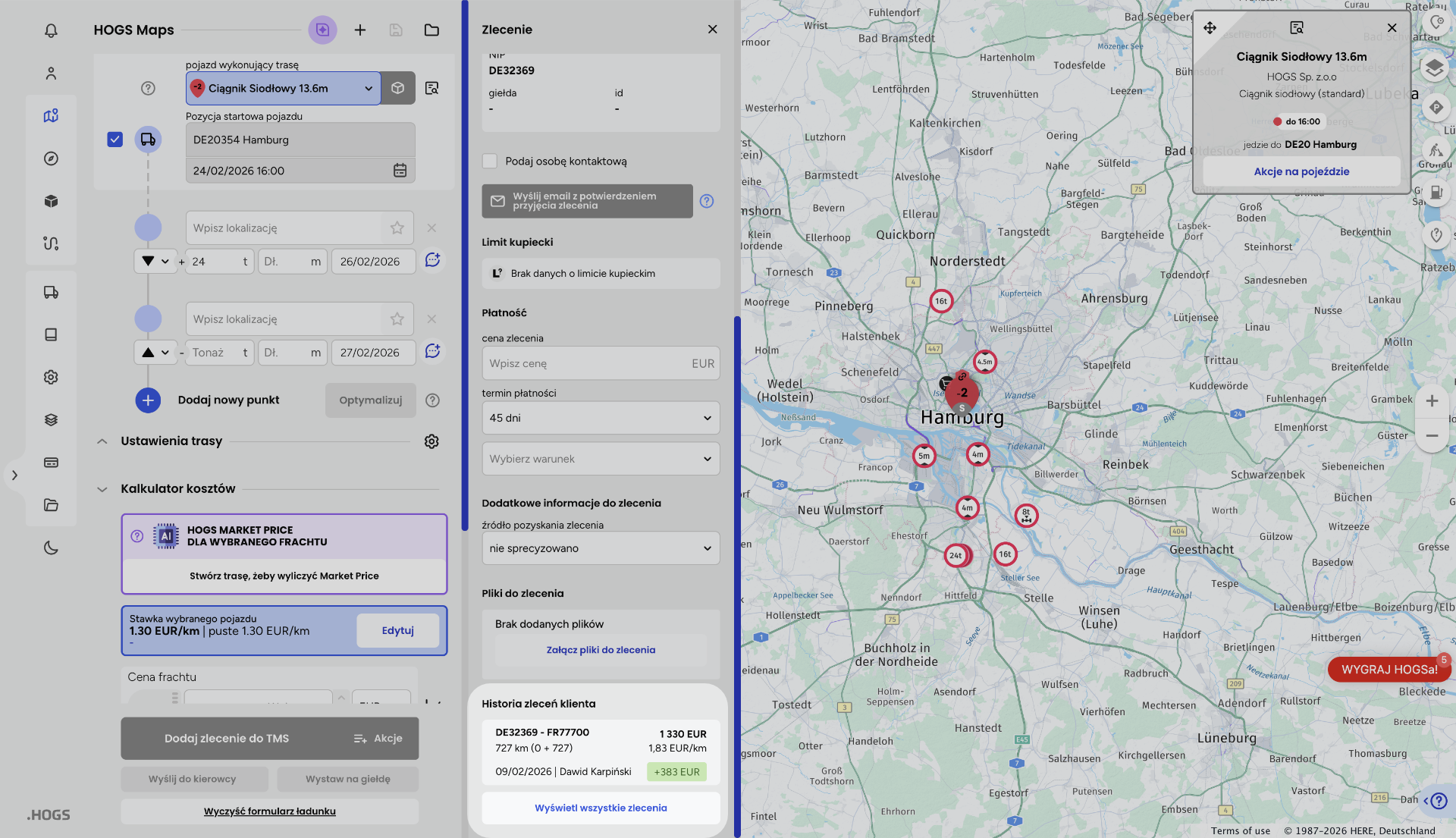The width and height of the screenshot is (1456, 838).
Task: Click the route settings gear icon
Action: [431, 441]
